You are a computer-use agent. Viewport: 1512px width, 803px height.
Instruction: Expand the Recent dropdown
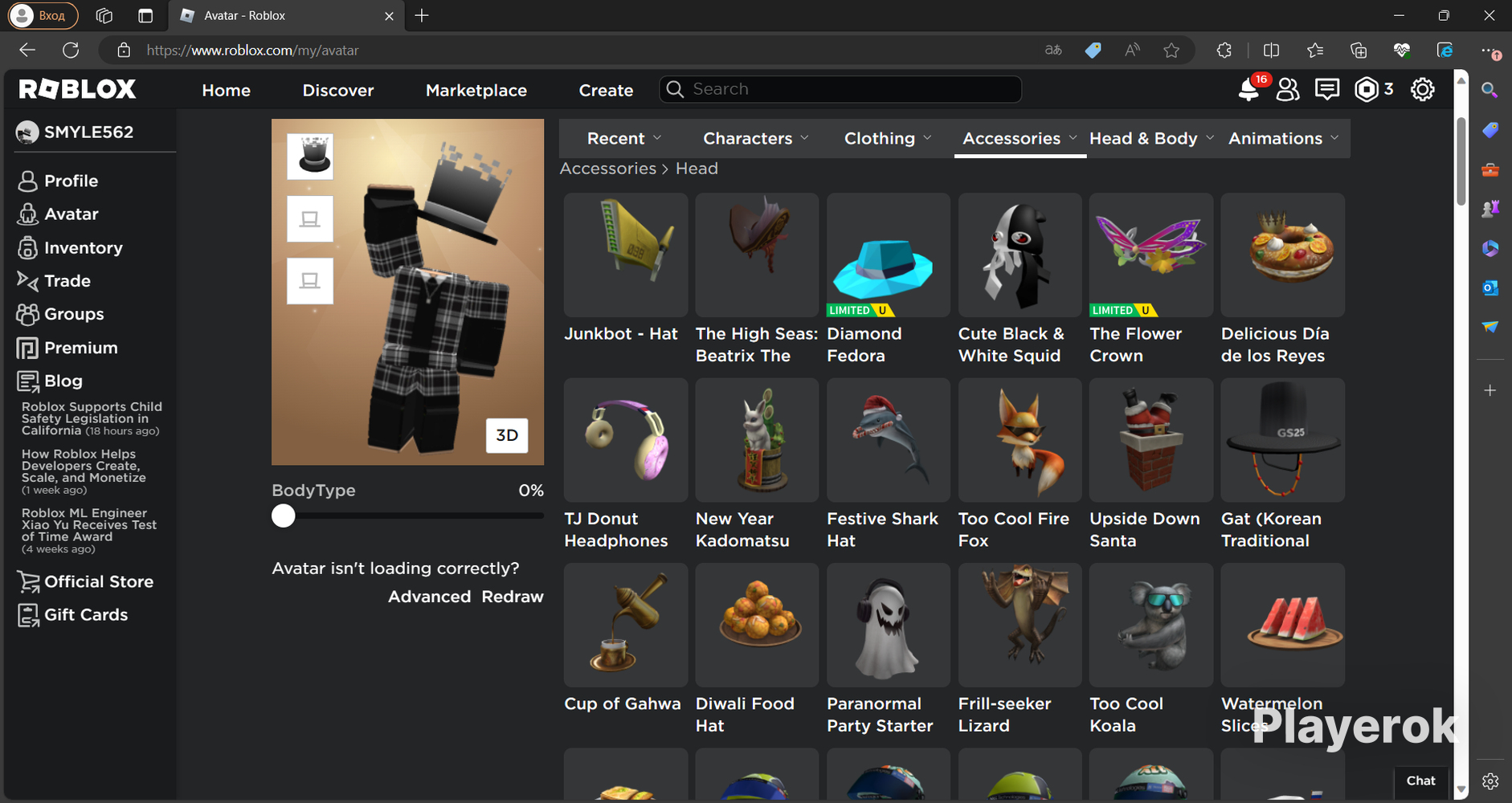click(x=624, y=138)
